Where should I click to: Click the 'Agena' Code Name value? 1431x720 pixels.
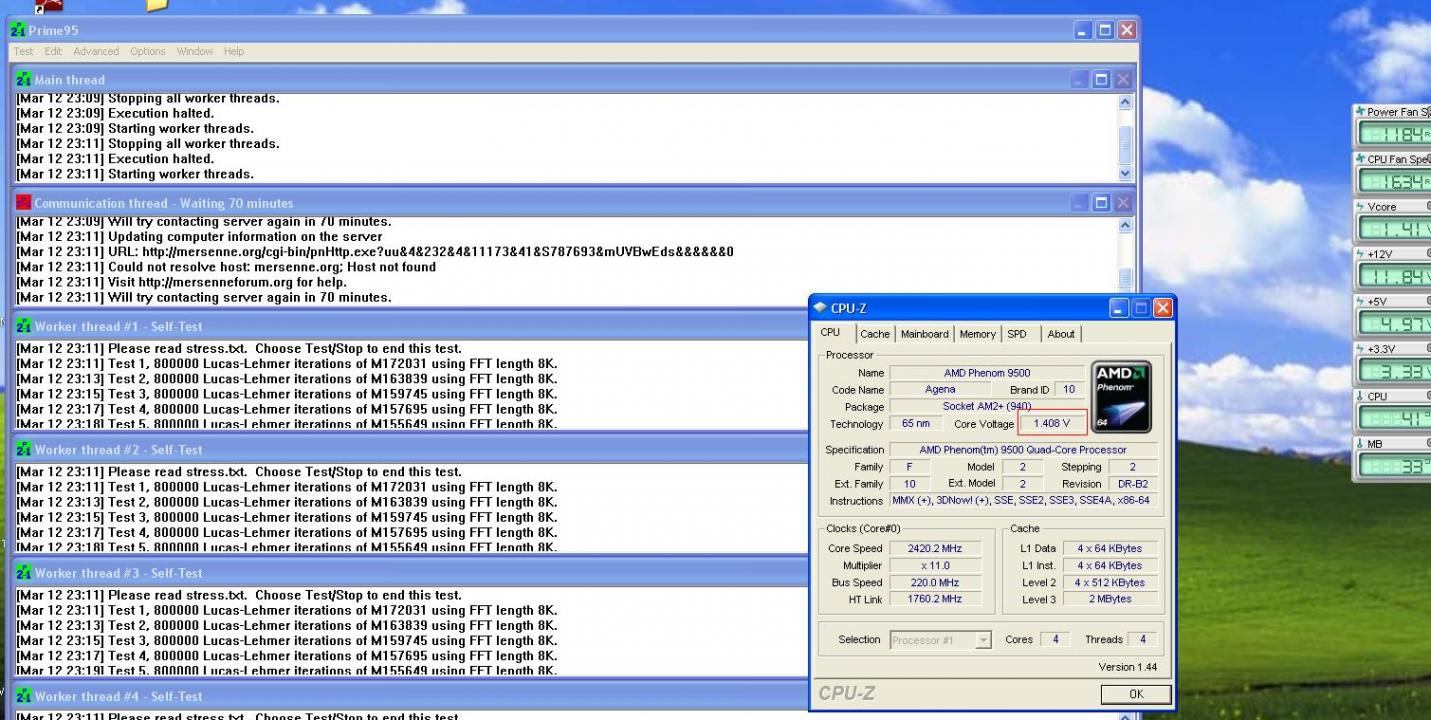(x=940, y=390)
